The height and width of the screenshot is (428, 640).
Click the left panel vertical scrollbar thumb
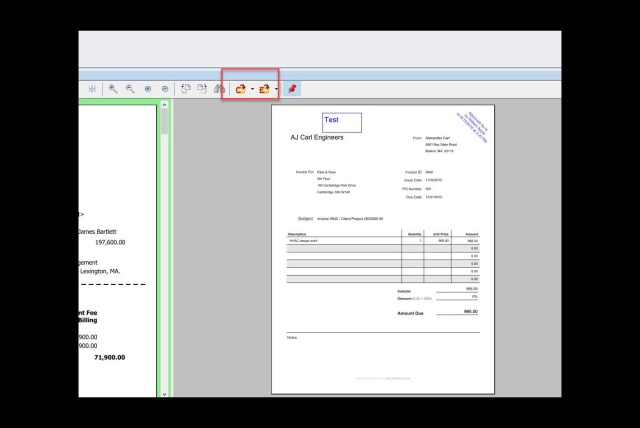click(164, 121)
